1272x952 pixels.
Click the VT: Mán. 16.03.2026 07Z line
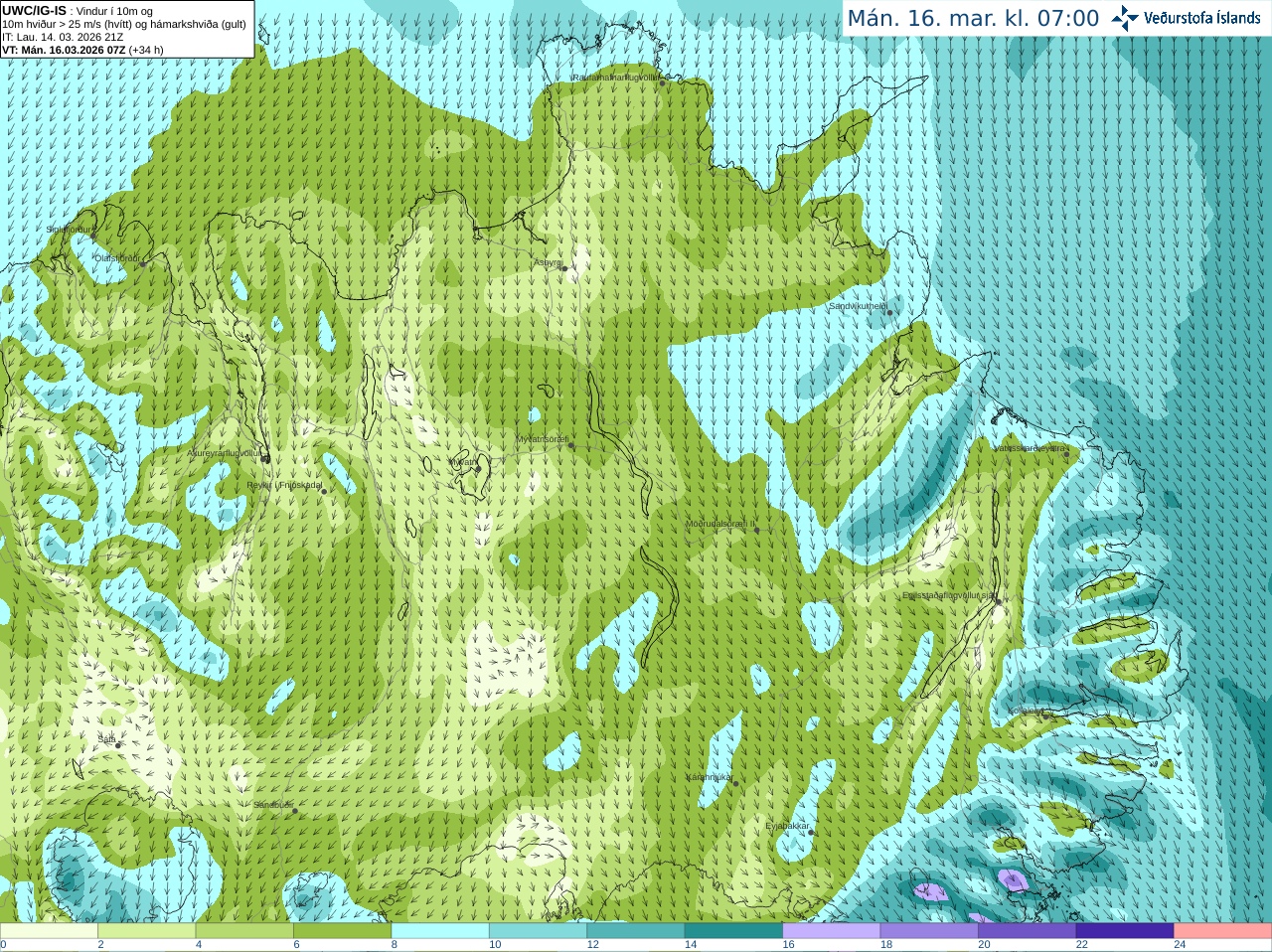pyautogui.click(x=82, y=50)
